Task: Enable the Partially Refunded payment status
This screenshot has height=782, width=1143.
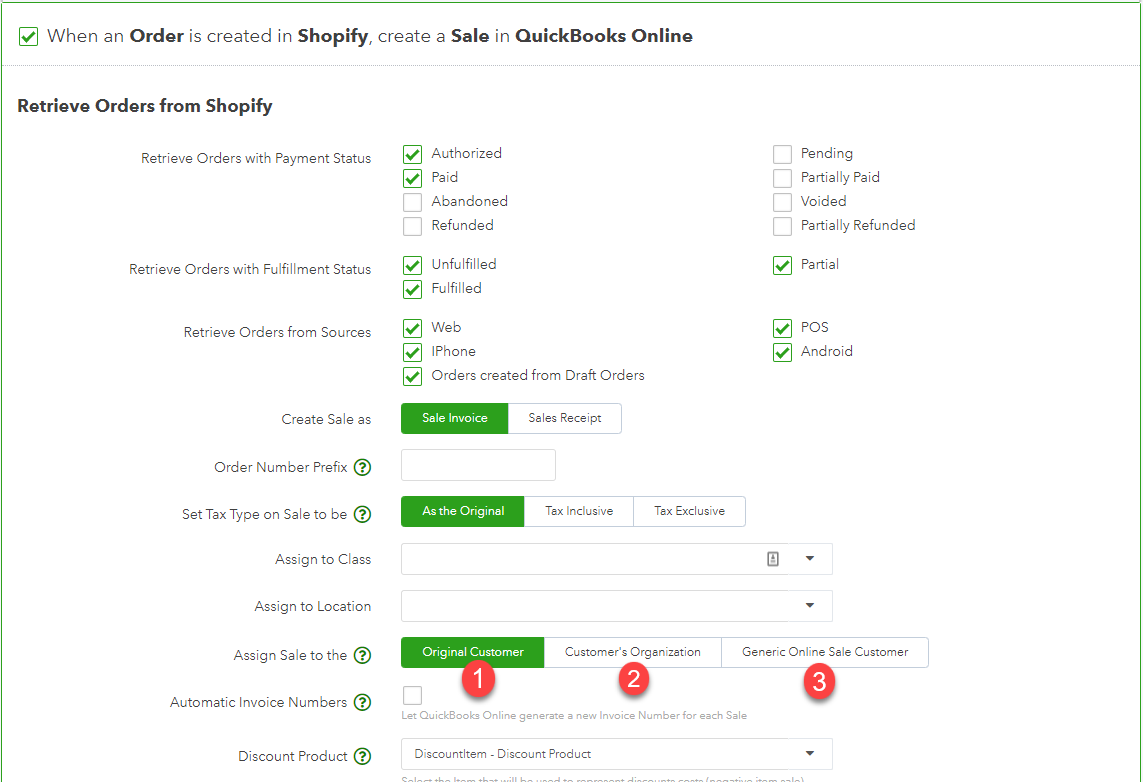Action: pos(782,226)
